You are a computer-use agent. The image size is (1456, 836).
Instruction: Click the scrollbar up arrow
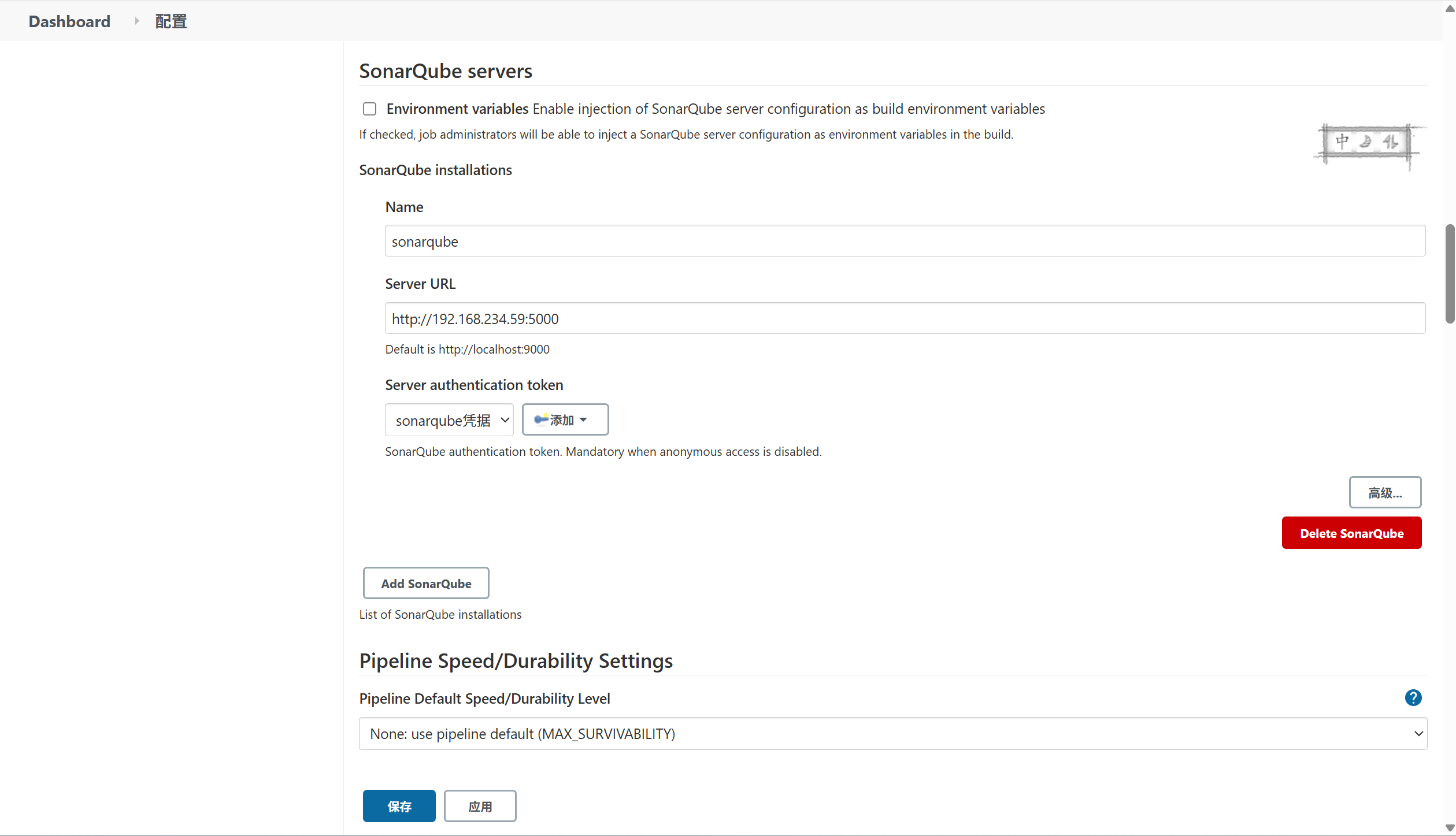click(x=1450, y=8)
